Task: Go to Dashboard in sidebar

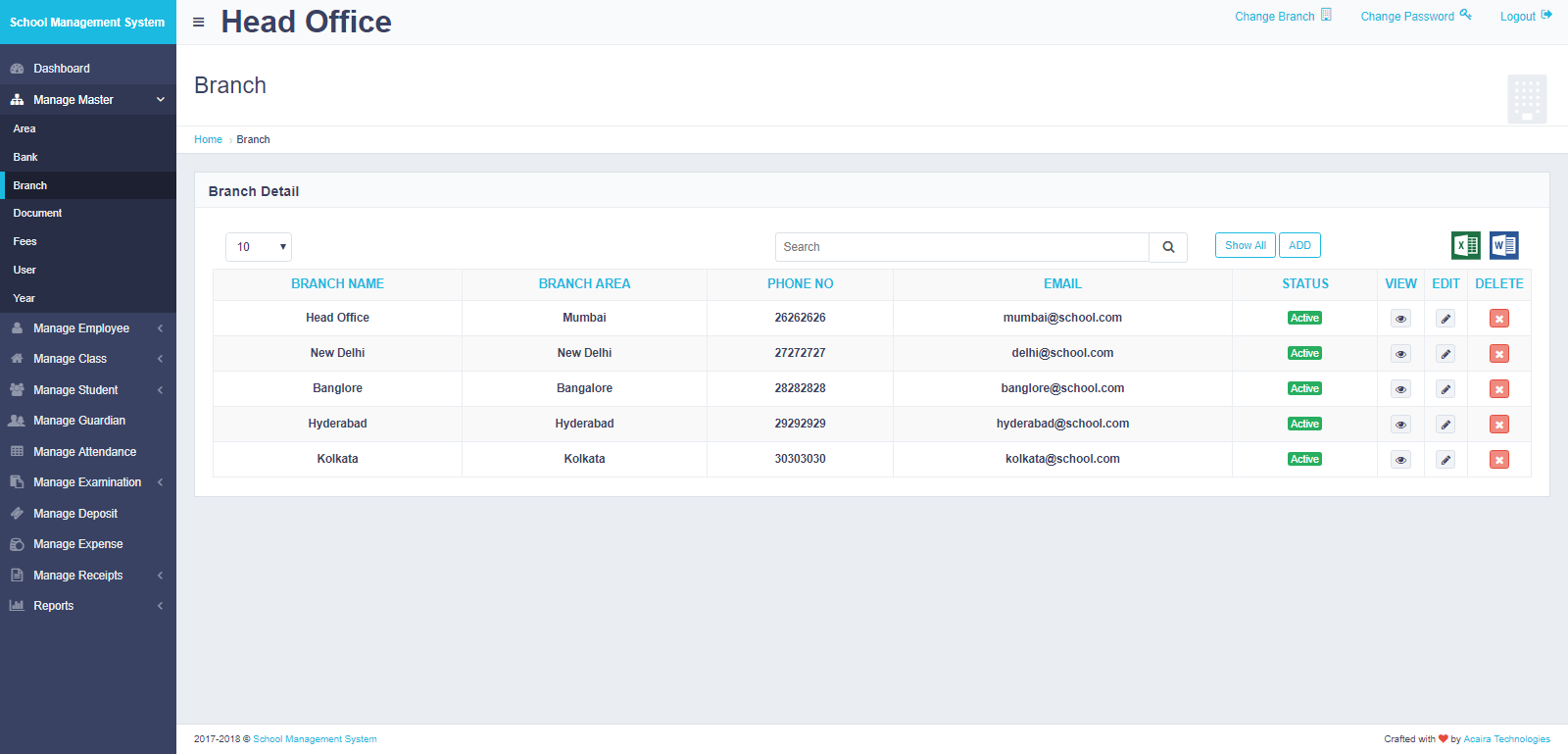Action: coord(62,69)
